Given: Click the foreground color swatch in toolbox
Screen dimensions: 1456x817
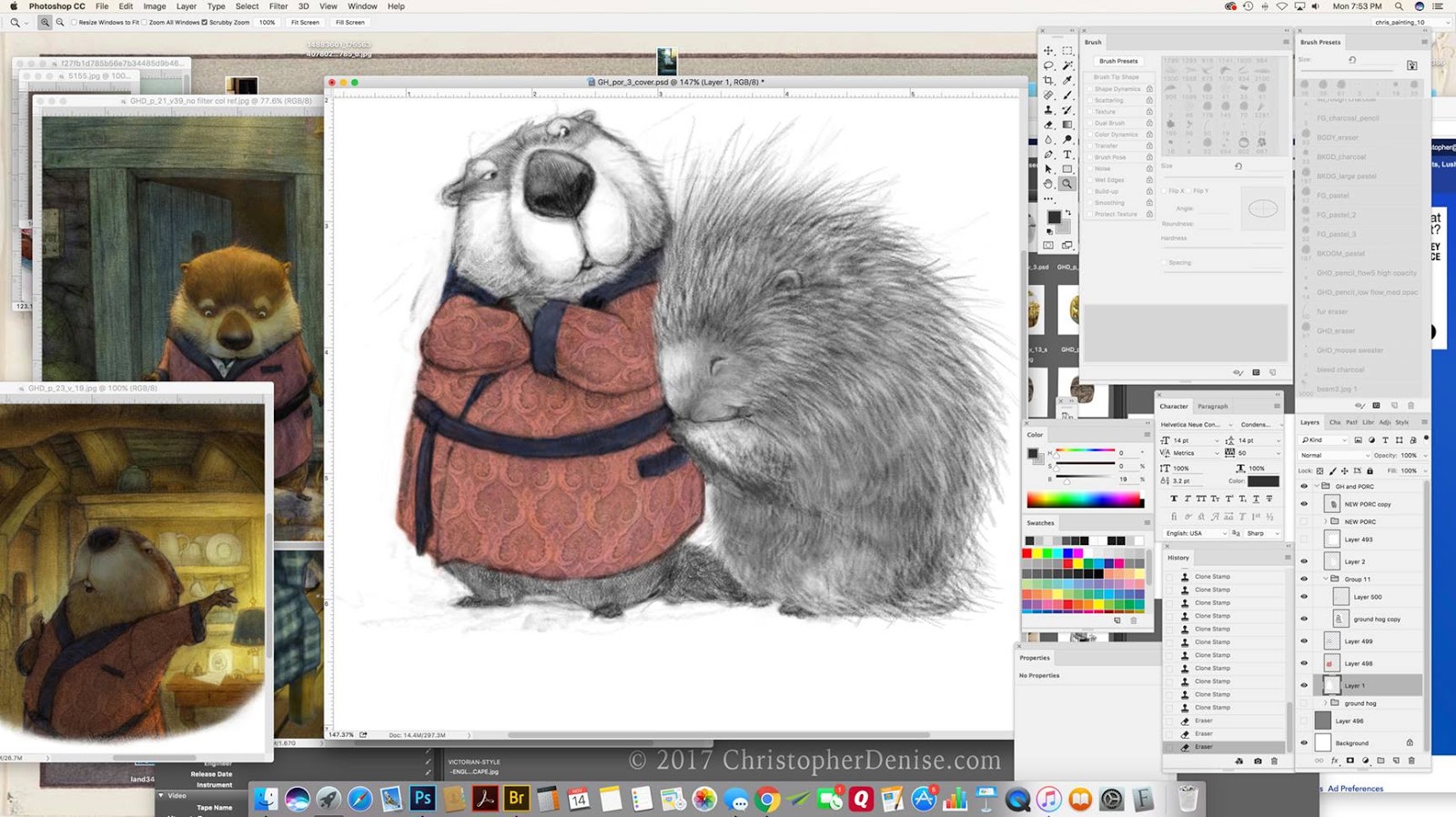Looking at the screenshot, I should point(1054,217).
